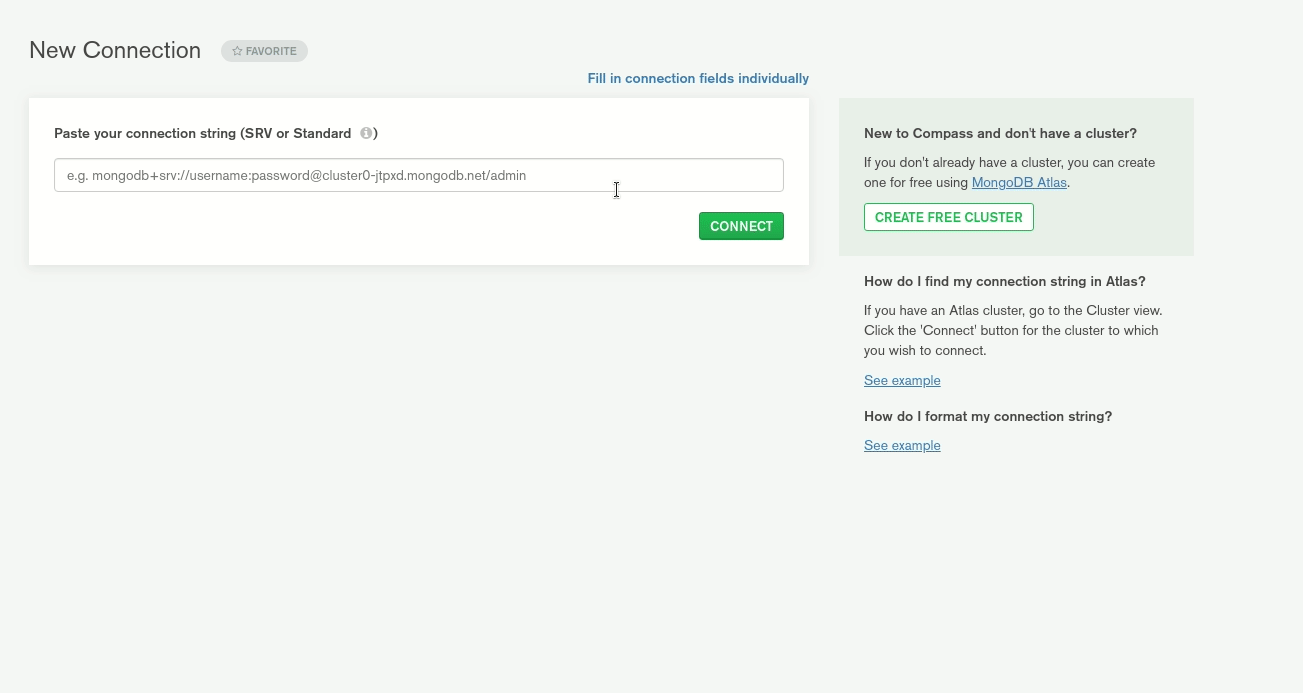1303x693 pixels.
Task: Click the CREATE FREE CLUSTER button
Action: [948, 217]
